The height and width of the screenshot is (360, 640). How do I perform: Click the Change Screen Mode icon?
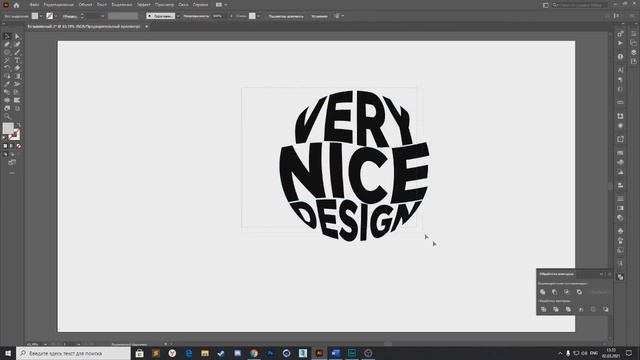tap(12, 162)
